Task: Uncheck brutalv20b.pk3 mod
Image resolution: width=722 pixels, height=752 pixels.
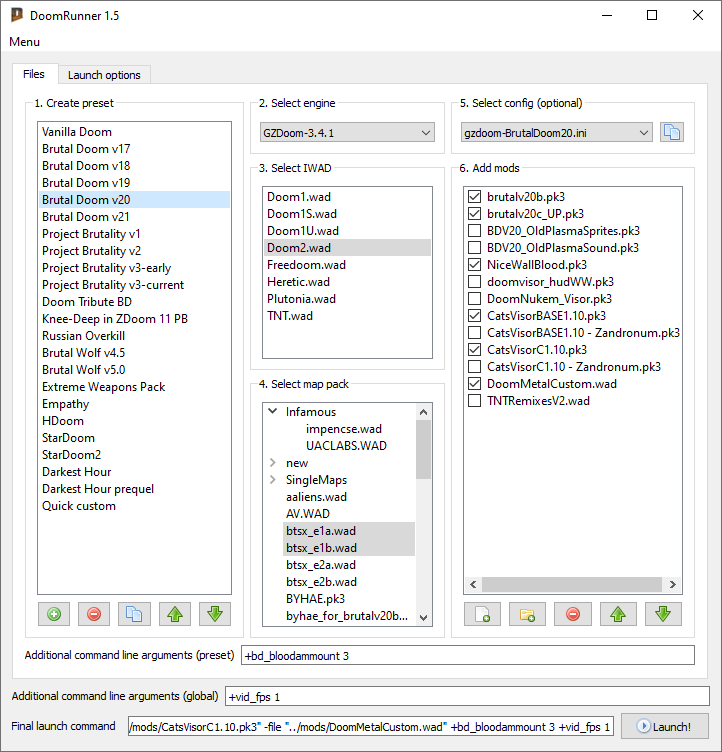Action: pyautogui.click(x=474, y=197)
